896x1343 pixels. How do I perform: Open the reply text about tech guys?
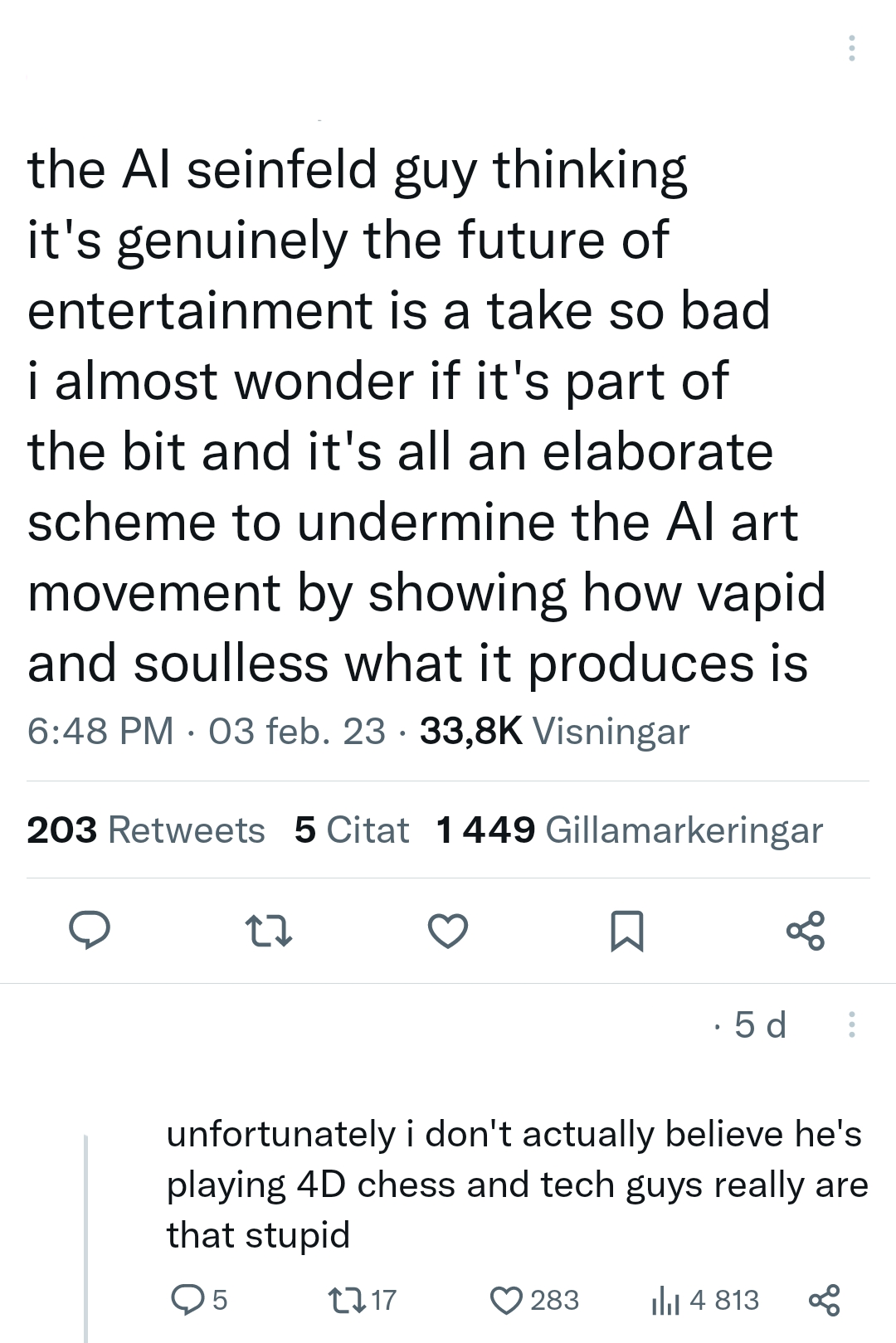(516, 1184)
